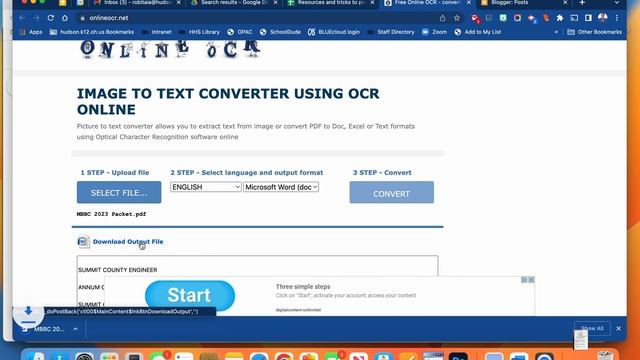
Task: Toggle the side panel icon in Chrome toolbar
Action: (x=588, y=18)
